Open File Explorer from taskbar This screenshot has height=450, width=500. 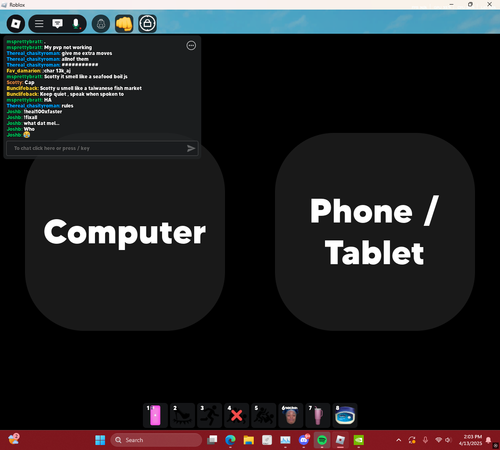point(249,440)
